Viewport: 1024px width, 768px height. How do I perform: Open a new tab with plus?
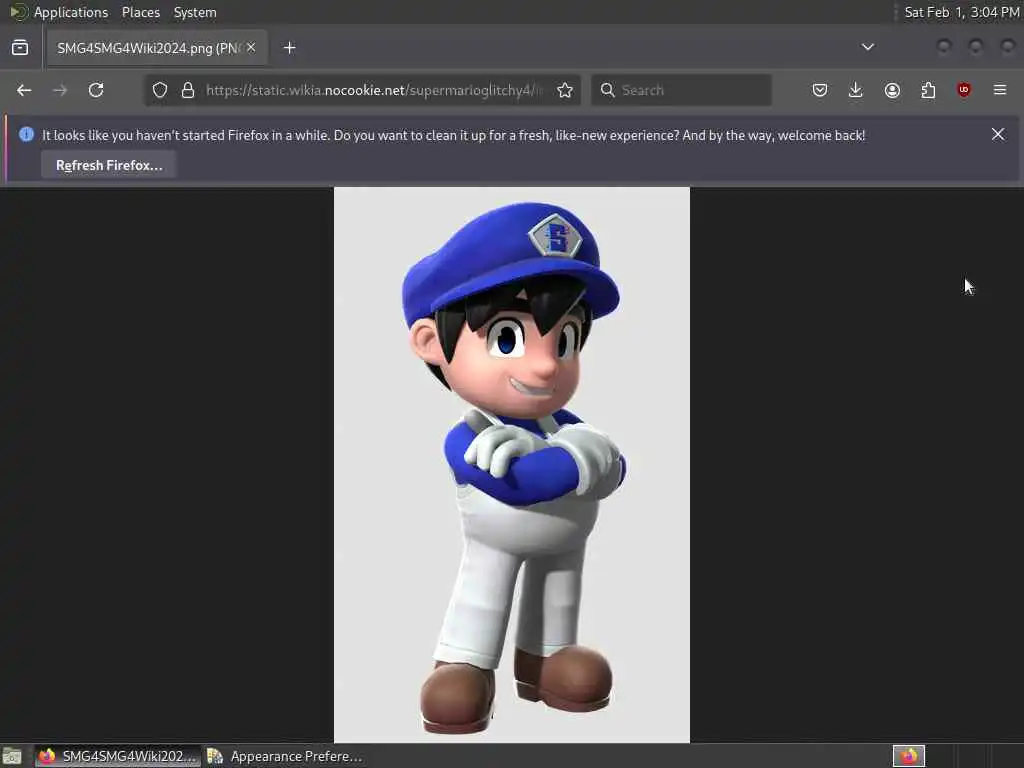[289, 48]
